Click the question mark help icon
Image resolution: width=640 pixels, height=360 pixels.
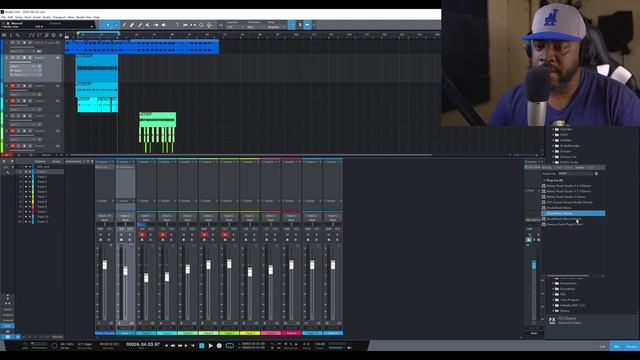(177, 25)
